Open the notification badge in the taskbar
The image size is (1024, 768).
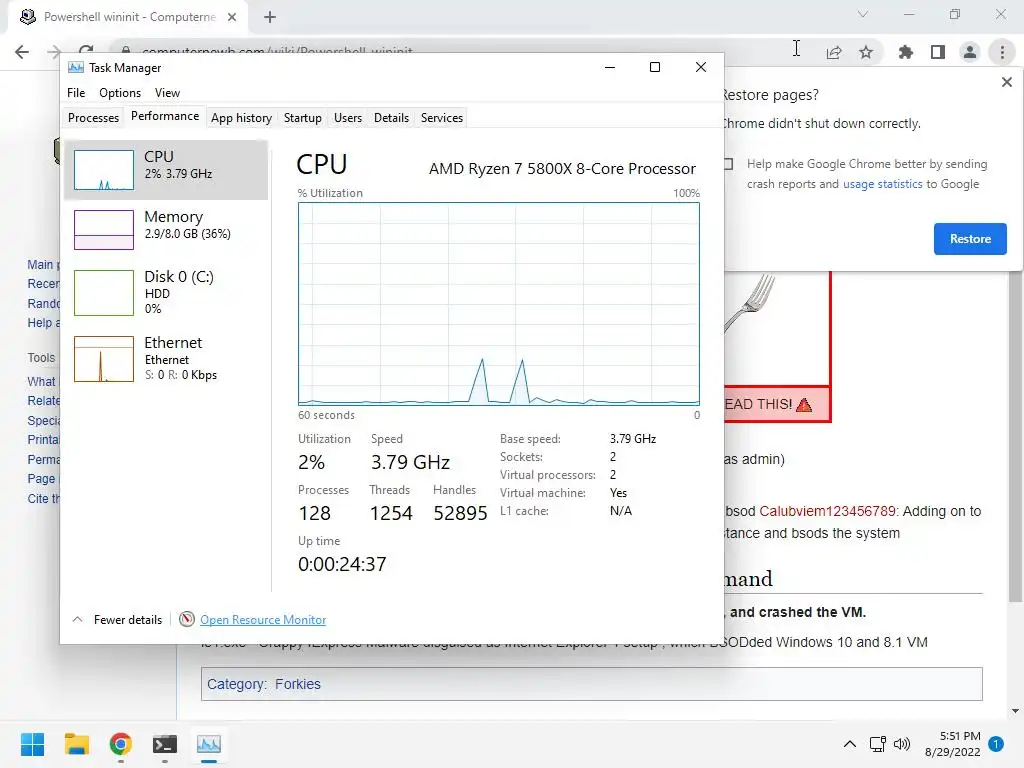pos(996,744)
